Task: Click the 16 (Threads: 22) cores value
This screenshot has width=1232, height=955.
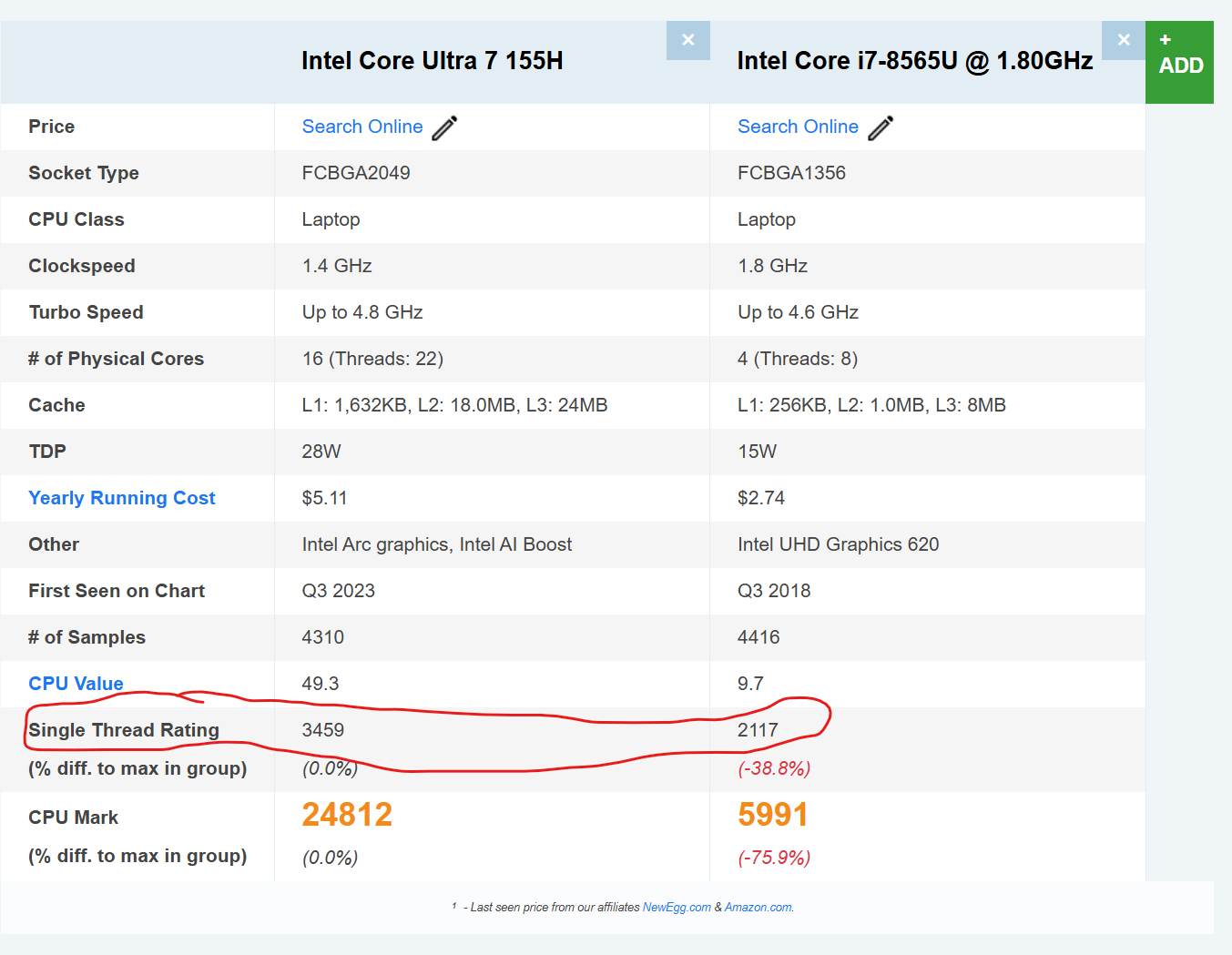Action: 372,359
